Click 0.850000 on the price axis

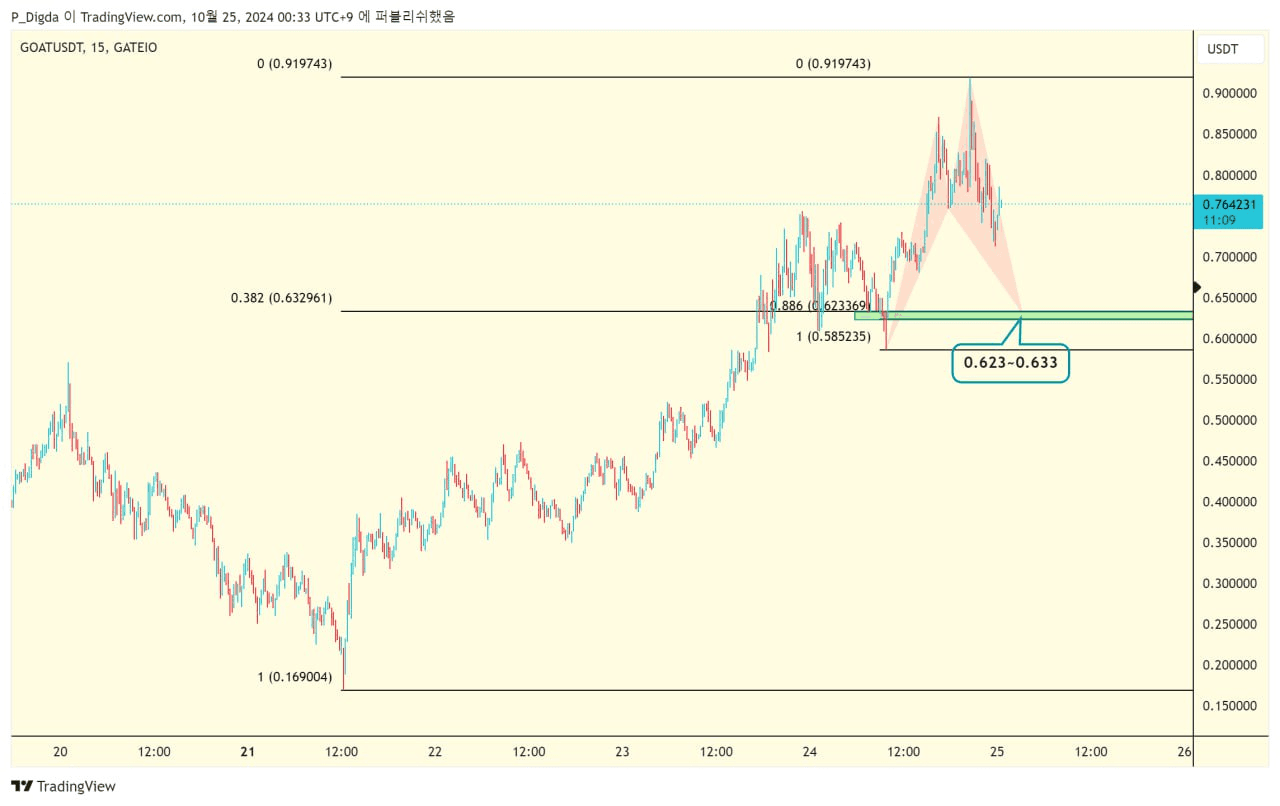(1229, 134)
